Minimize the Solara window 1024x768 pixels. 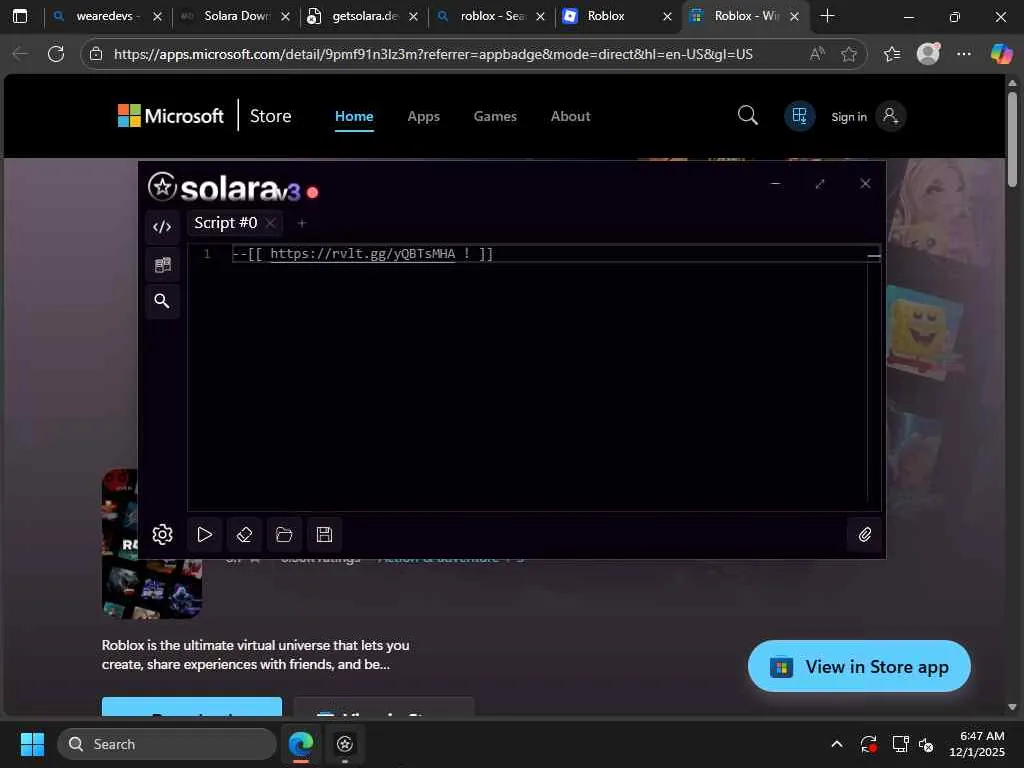775,184
